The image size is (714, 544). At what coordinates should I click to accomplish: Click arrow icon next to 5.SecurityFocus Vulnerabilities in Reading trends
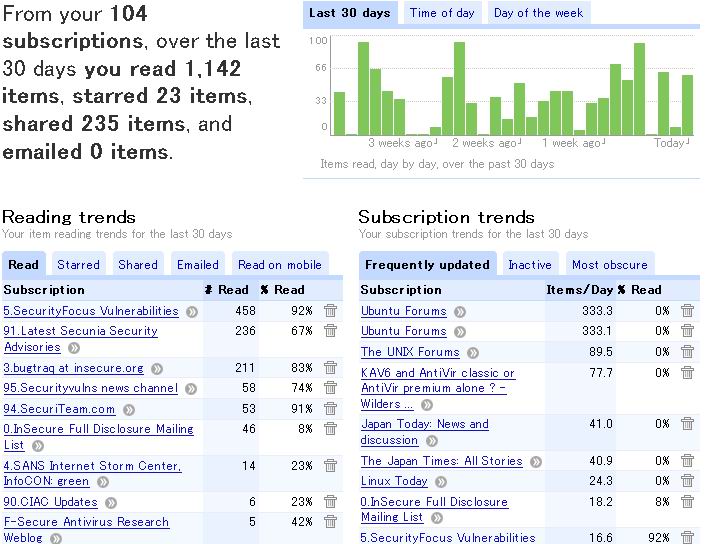pos(192,312)
